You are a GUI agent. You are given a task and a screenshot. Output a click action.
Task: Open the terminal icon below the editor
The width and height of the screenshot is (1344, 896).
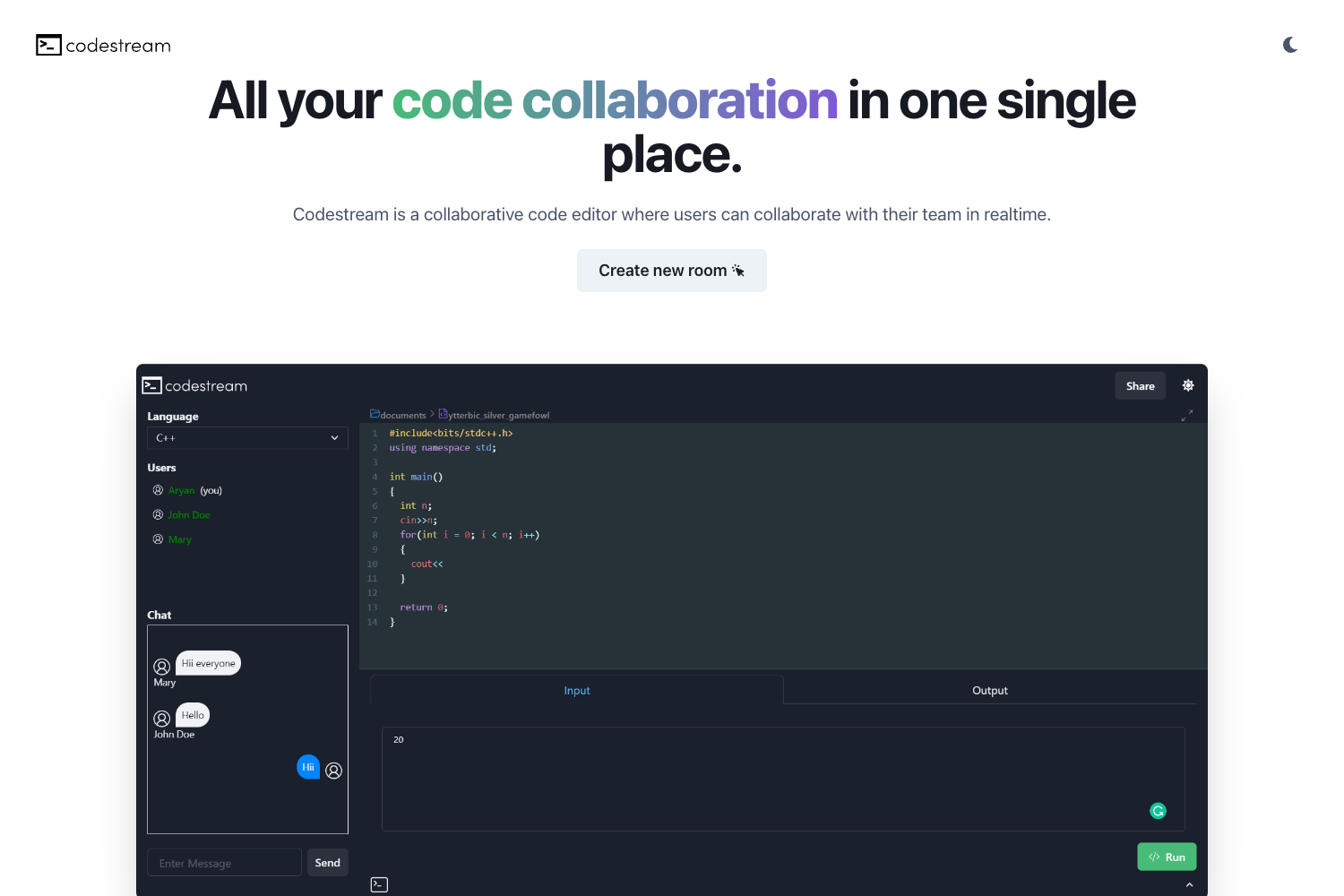(379, 884)
